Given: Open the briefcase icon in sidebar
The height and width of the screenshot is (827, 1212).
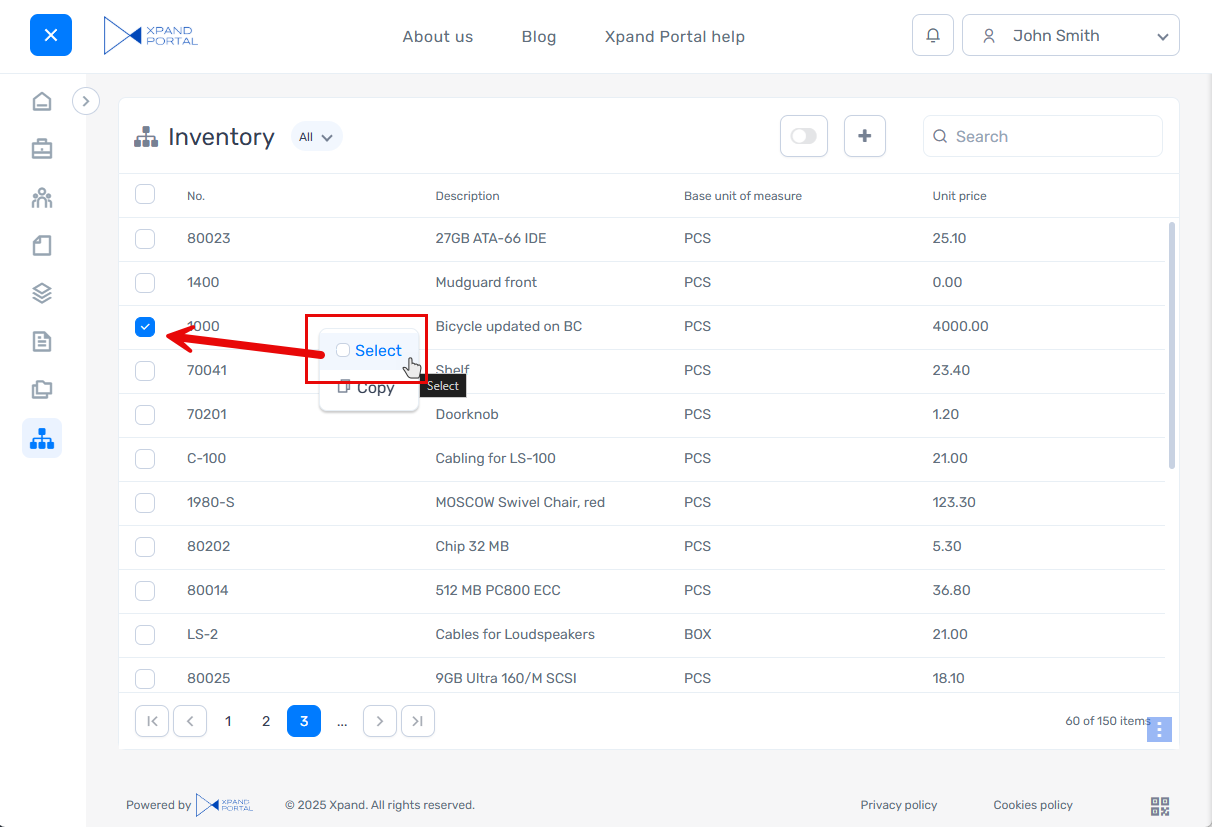Looking at the screenshot, I should (42, 149).
